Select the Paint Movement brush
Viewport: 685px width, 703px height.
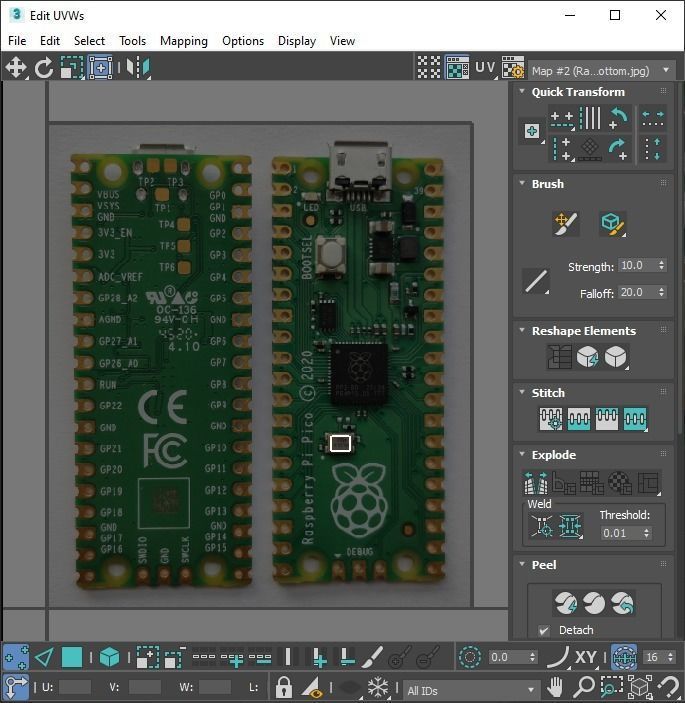tap(566, 223)
